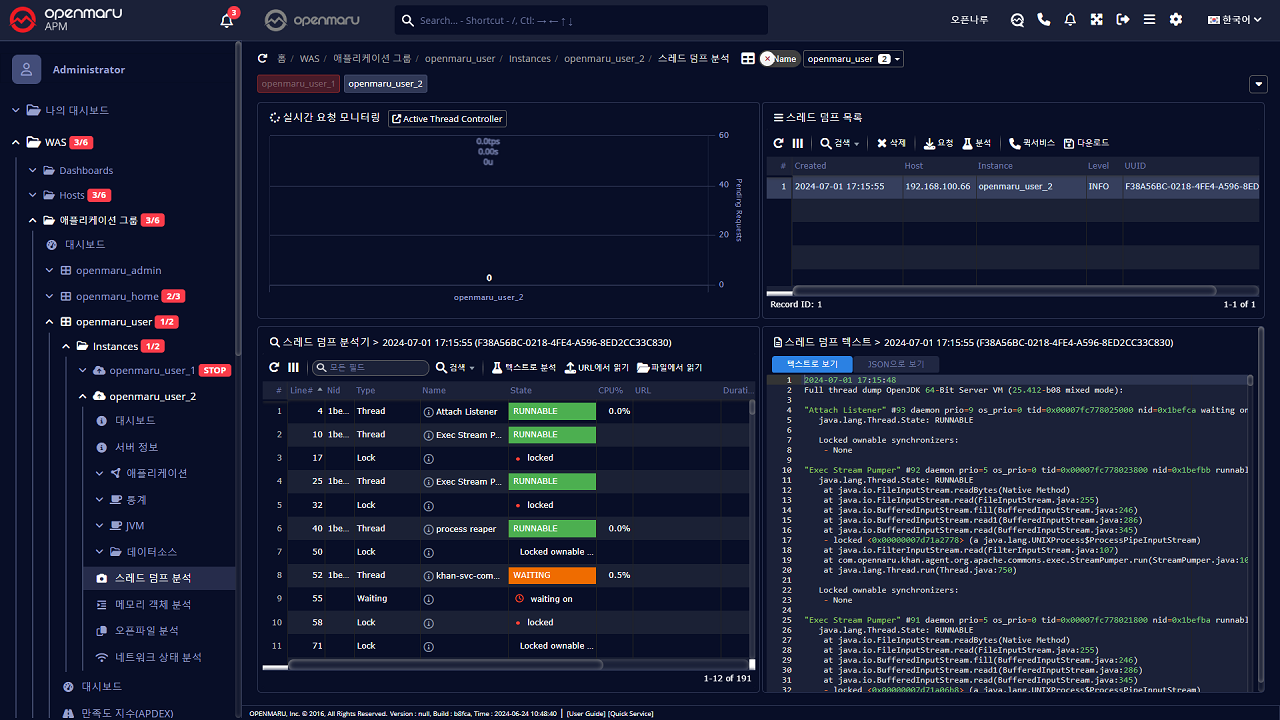Refresh the thread dump analyzer table
This screenshot has width=1280, height=720.
point(274,367)
